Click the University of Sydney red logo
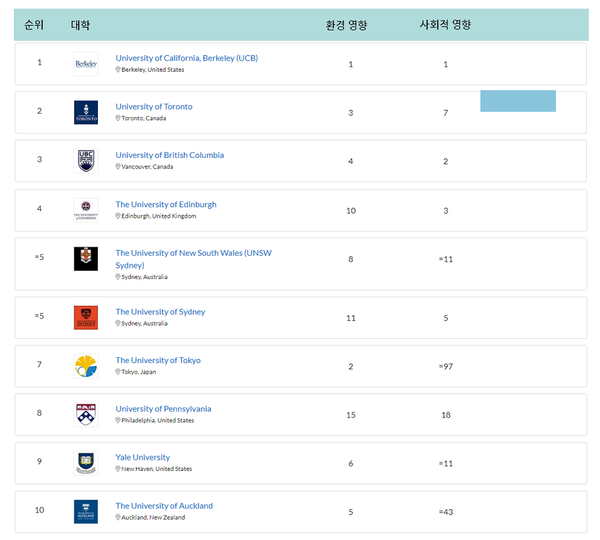600x540 pixels. [x=86, y=317]
